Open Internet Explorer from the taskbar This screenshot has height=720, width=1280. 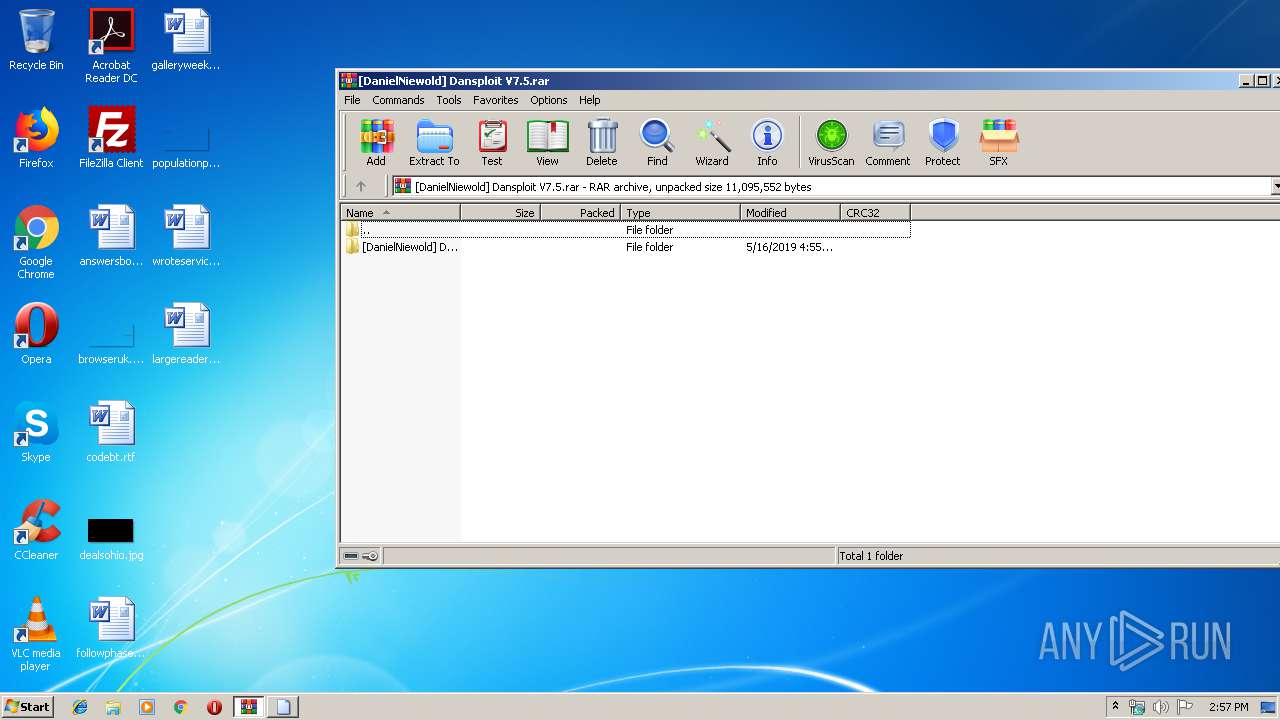pyautogui.click(x=80, y=707)
